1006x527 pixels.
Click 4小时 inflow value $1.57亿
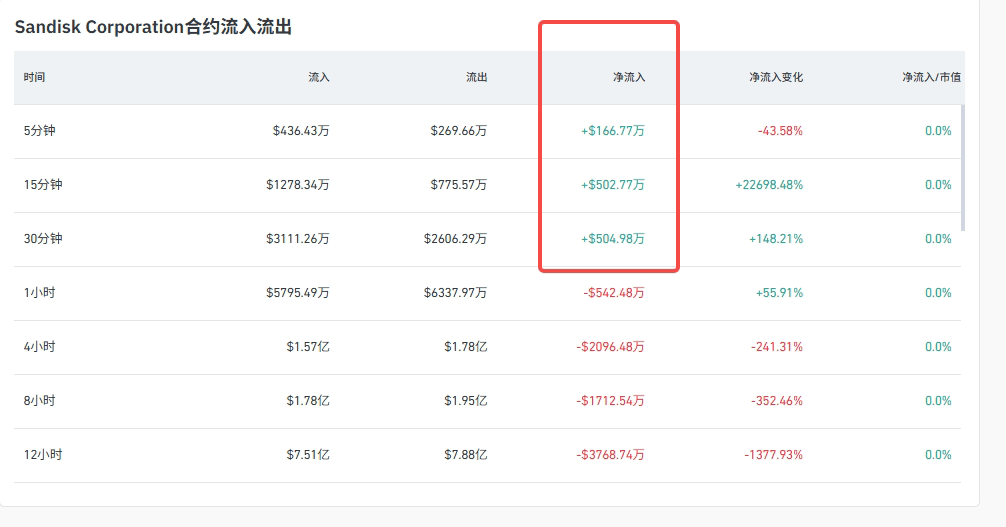point(308,347)
